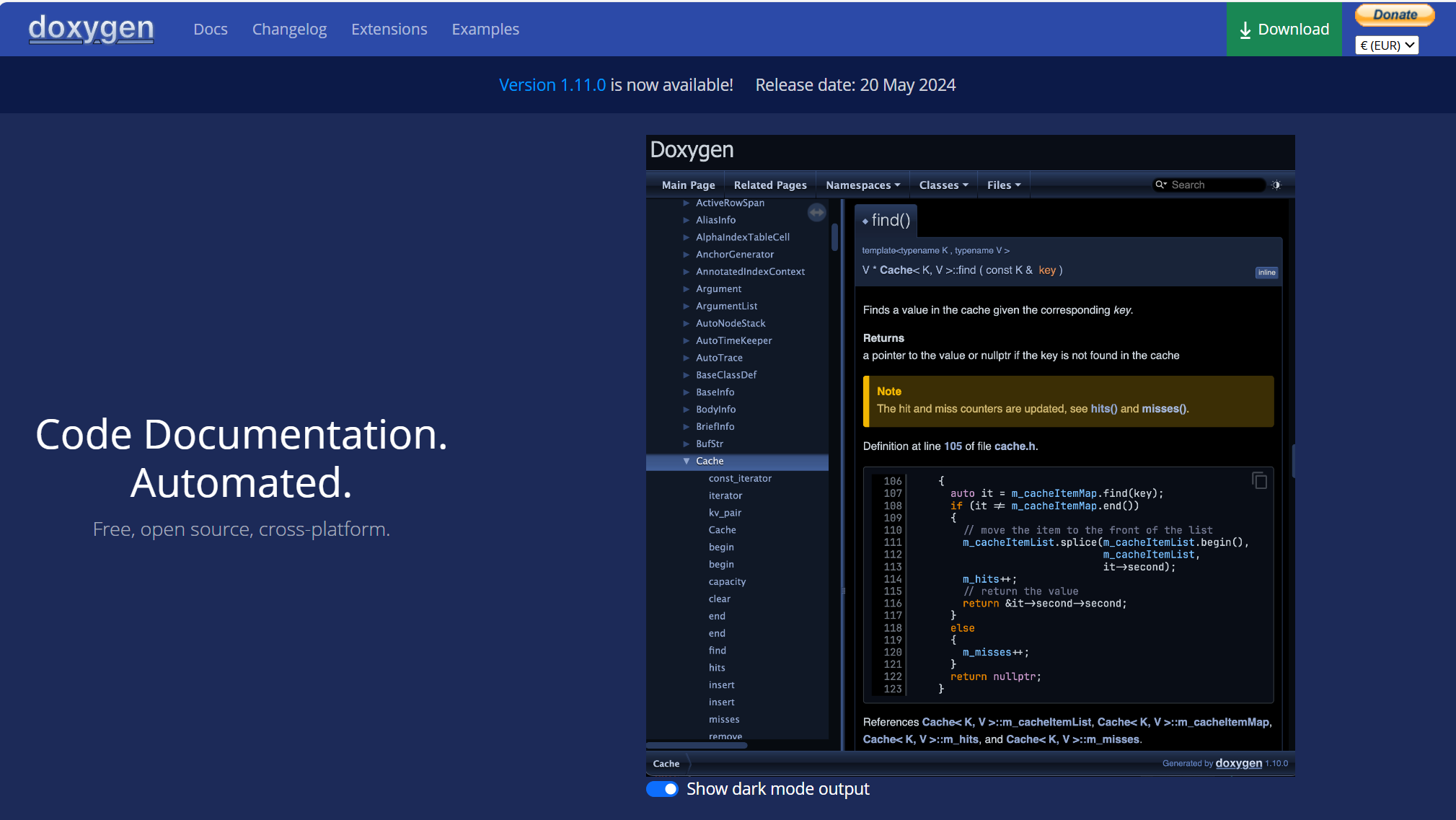Click the Version 1.11.0 link
1456x820 pixels.
coord(552,85)
